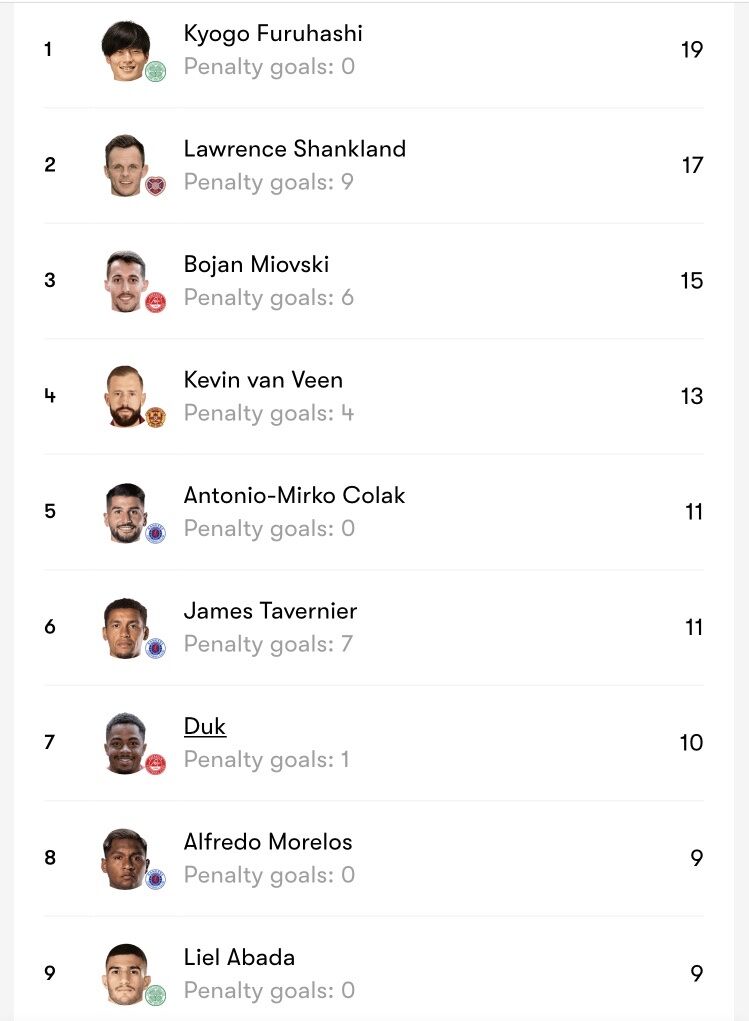
Task: Open Kyogo Furuhashi player name
Action: [273, 33]
